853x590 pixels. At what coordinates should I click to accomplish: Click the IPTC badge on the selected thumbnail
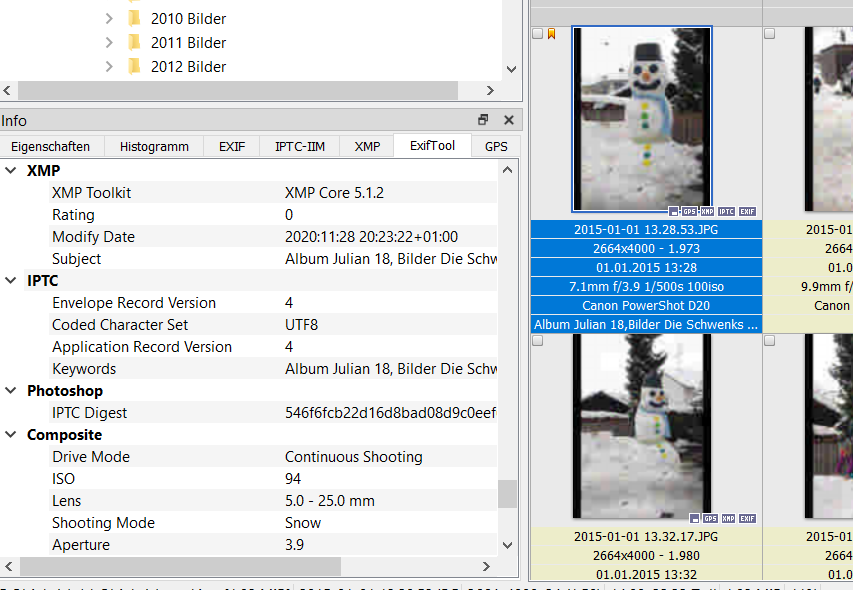(x=727, y=212)
